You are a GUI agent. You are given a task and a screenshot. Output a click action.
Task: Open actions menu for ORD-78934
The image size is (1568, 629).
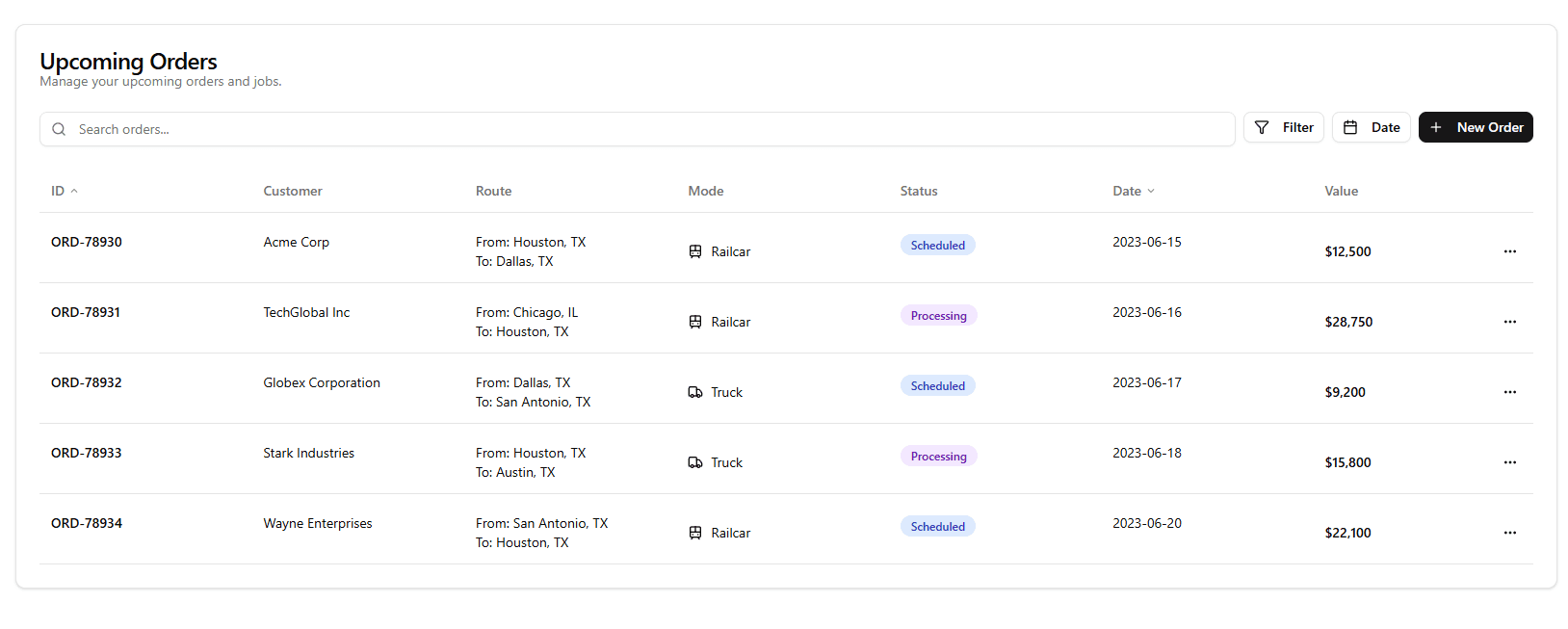click(1510, 533)
